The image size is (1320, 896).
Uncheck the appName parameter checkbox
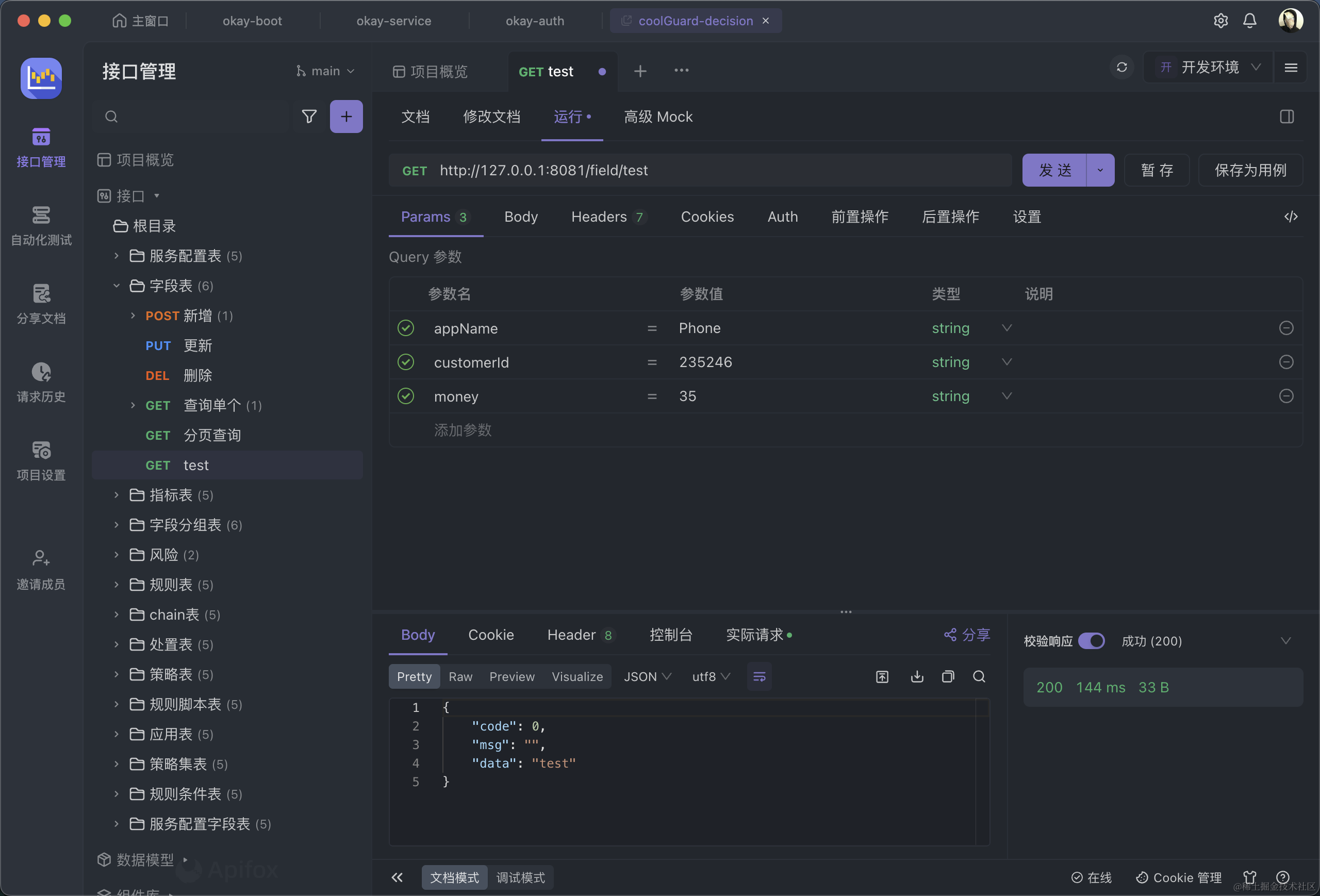pos(406,328)
